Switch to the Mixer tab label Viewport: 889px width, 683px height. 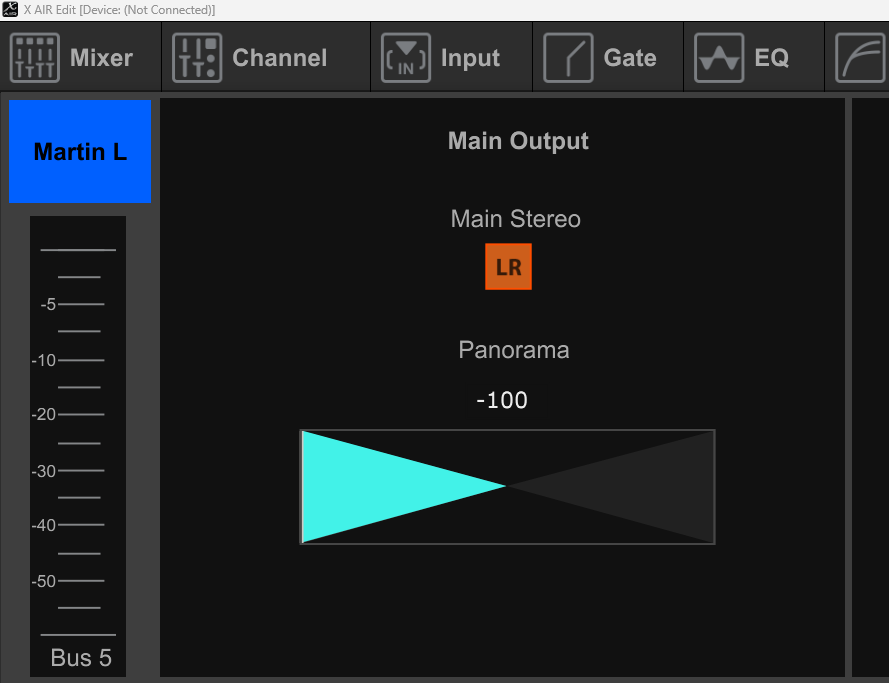click(x=101, y=58)
